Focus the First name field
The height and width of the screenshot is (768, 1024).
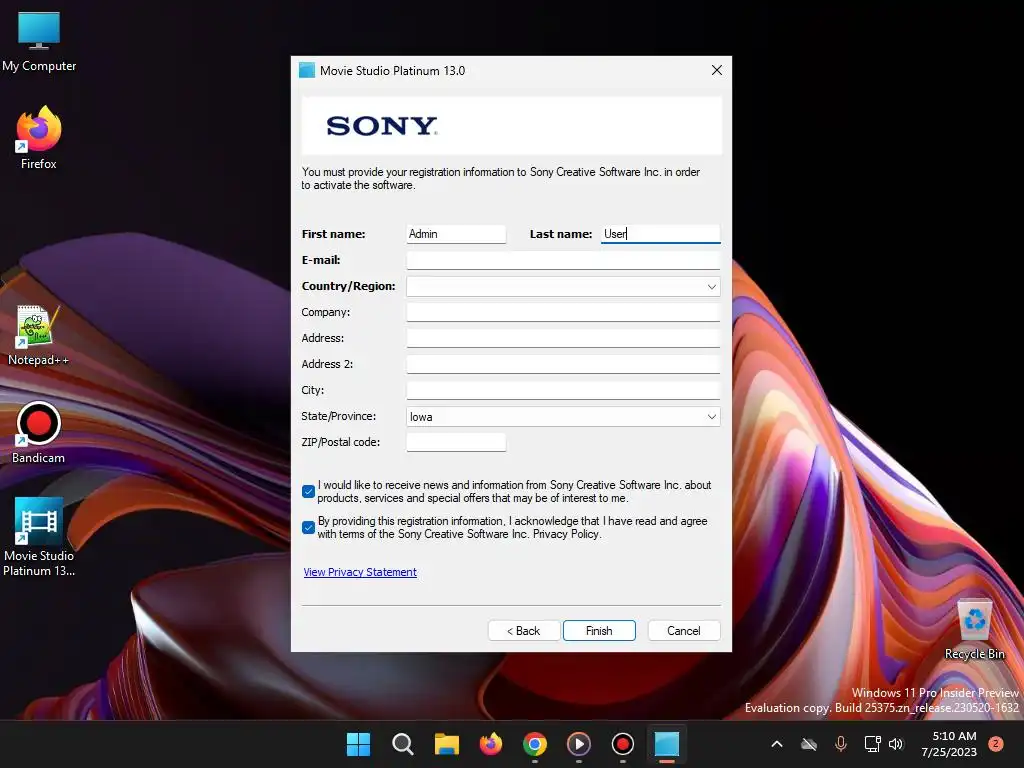(456, 234)
